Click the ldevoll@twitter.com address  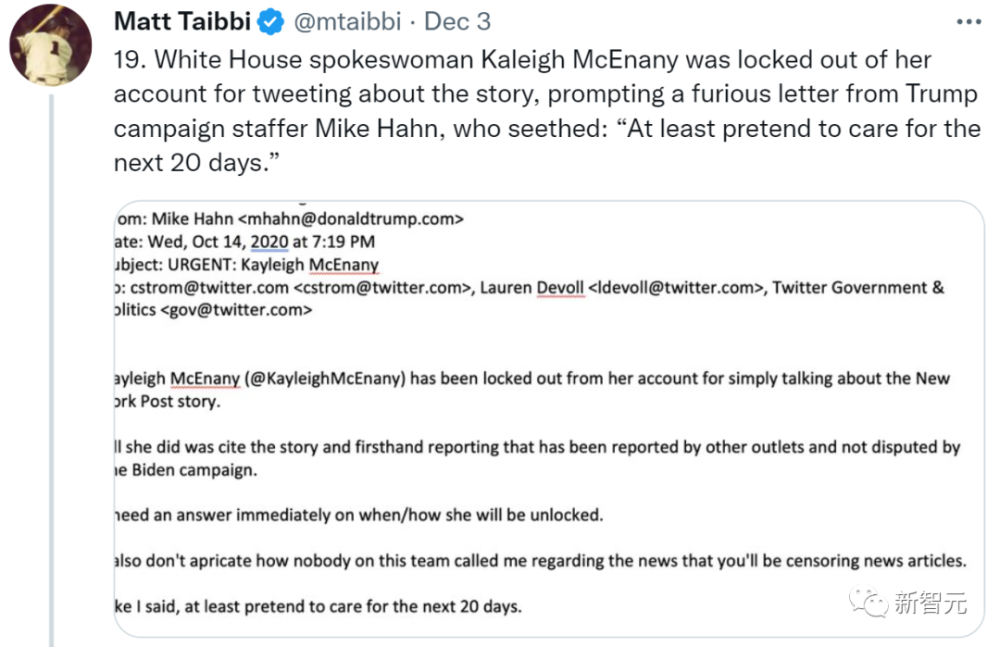(x=677, y=288)
